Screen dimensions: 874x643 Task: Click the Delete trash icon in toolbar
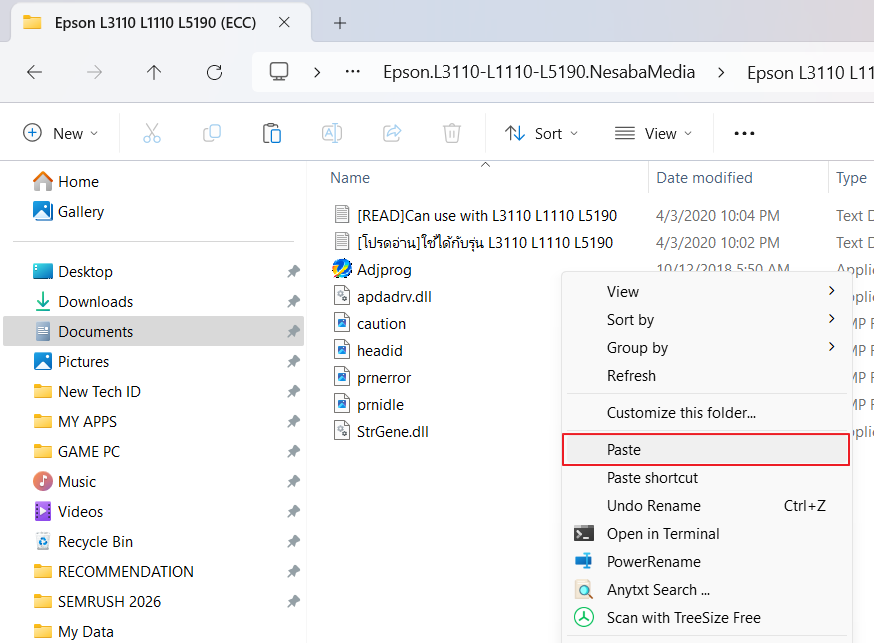point(452,133)
